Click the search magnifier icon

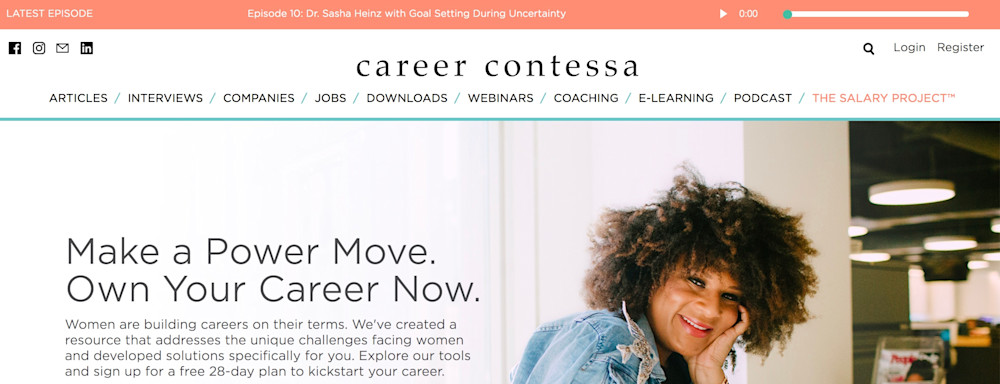point(869,48)
